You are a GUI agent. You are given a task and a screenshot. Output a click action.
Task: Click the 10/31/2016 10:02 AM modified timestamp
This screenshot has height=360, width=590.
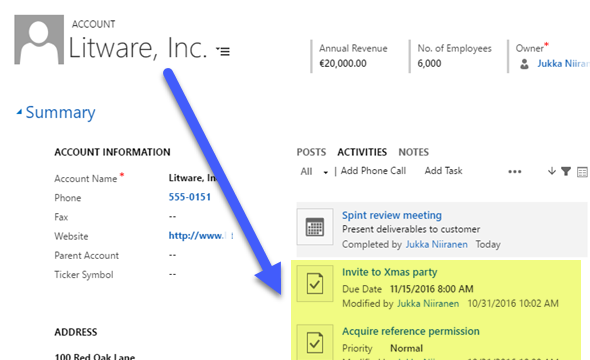point(513,304)
